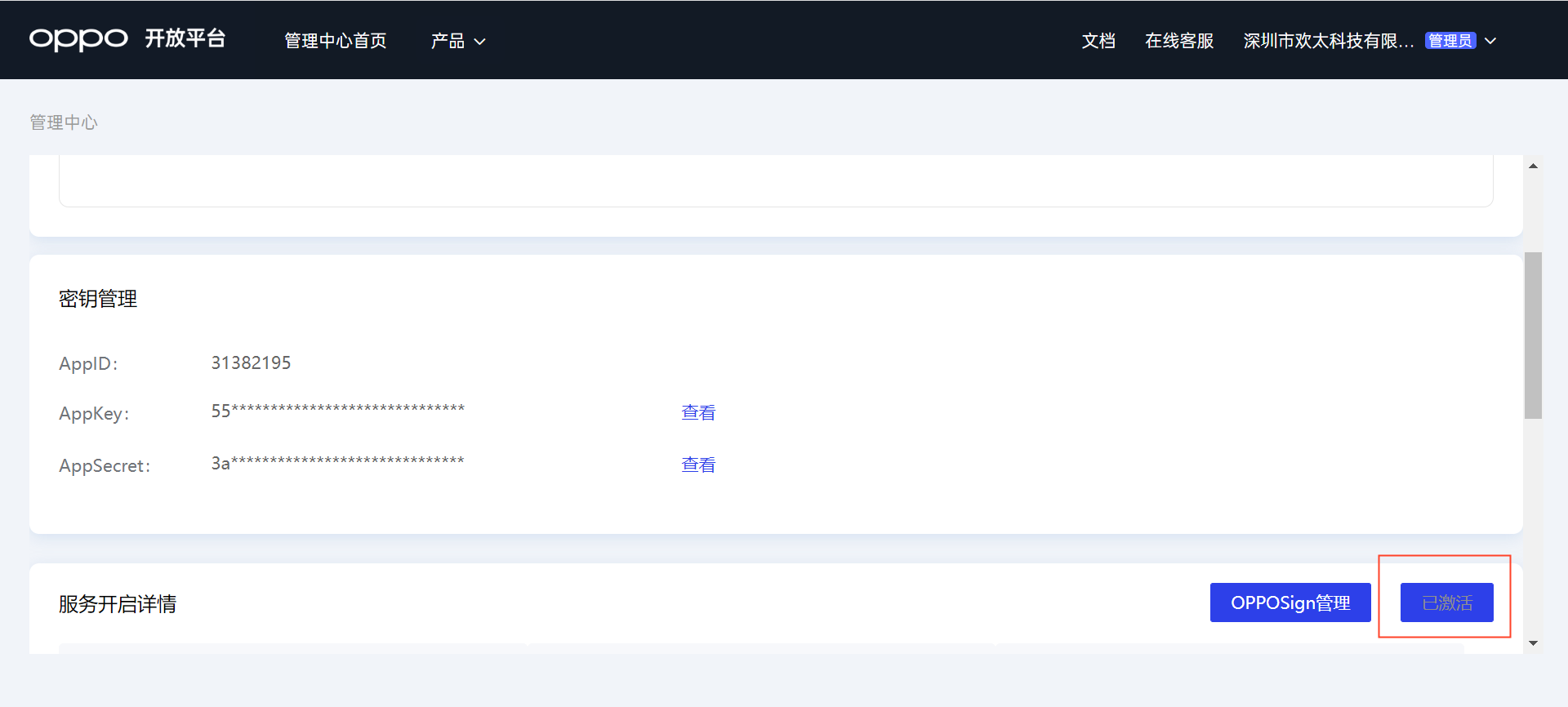Open 在线客服 online support
The width and height of the screenshot is (1568, 707).
pos(1178,41)
